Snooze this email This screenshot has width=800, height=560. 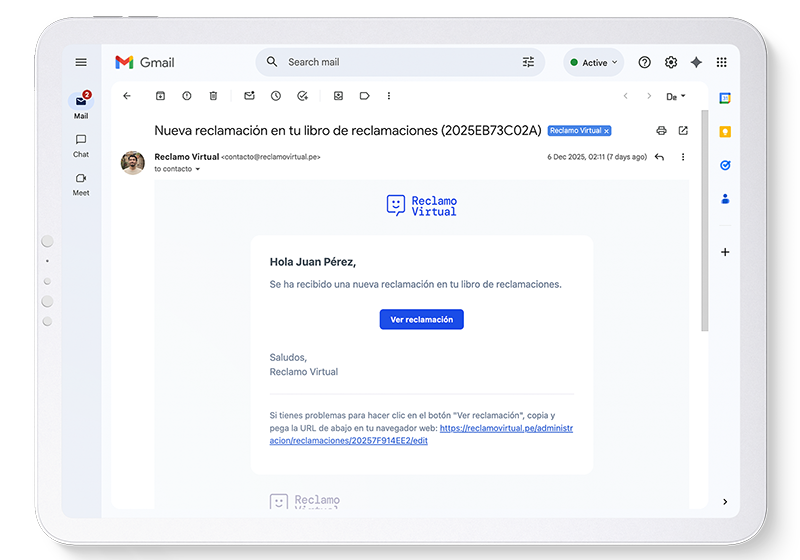coord(276,95)
